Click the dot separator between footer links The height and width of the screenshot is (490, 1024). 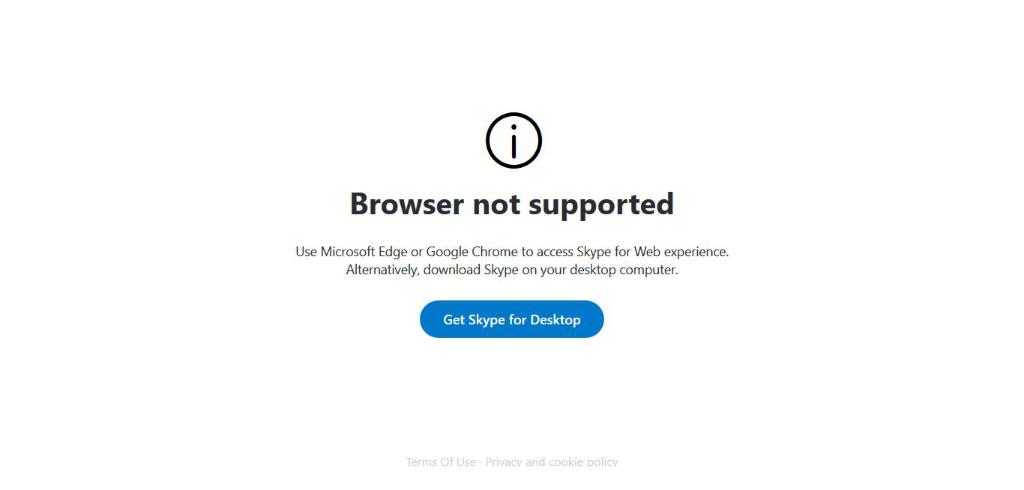click(x=481, y=463)
